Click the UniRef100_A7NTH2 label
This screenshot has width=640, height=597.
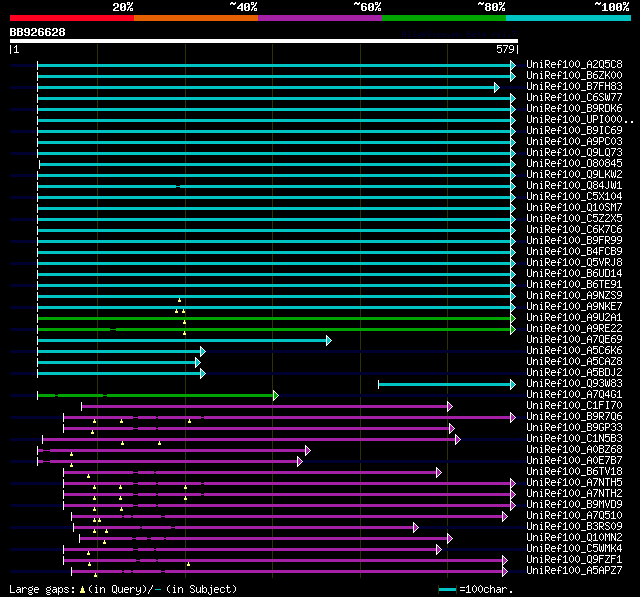pyautogui.click(x=574, y=494)
